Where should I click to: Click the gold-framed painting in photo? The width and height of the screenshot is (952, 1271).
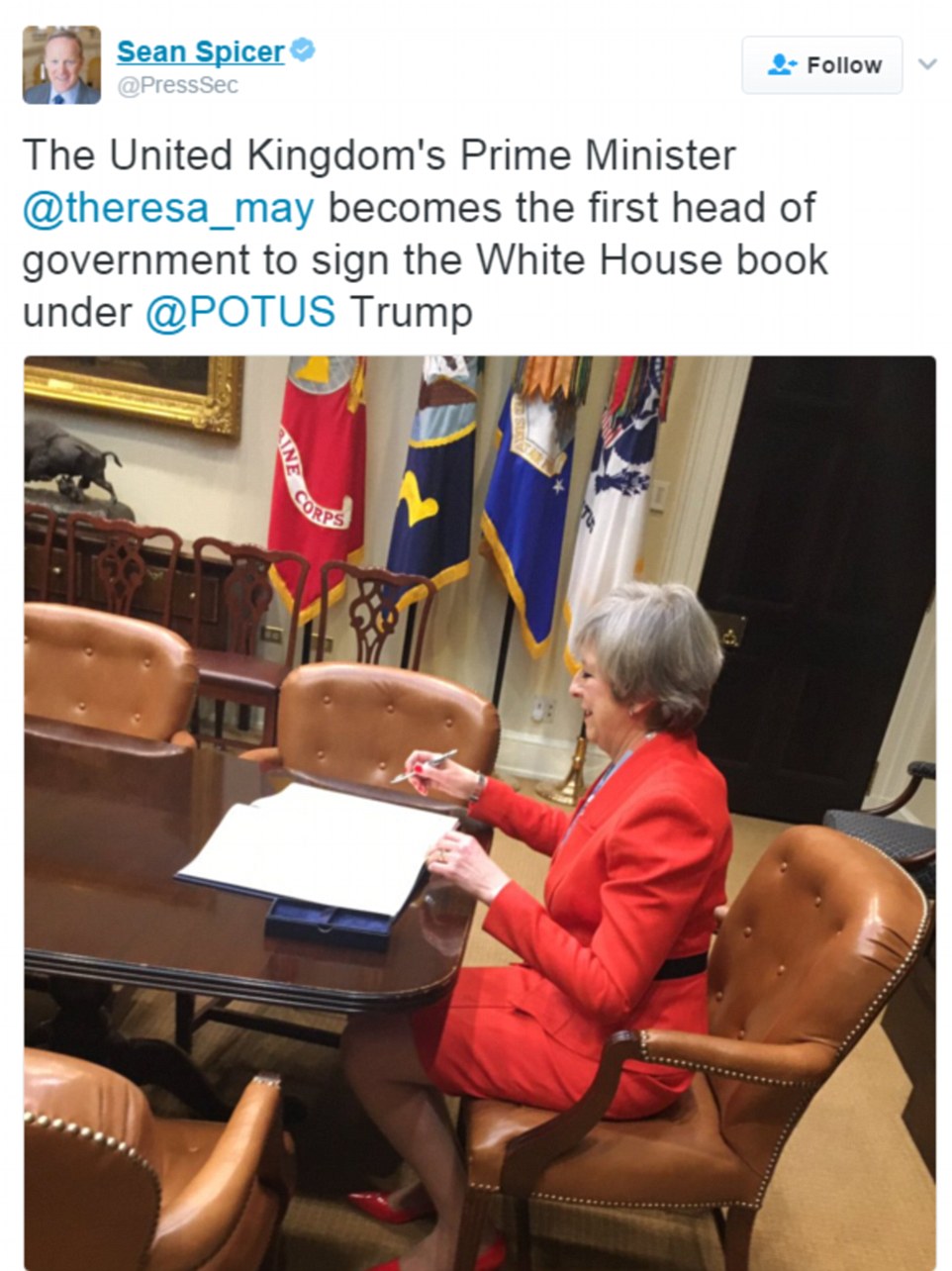pyautogui.click(x=134, y=392)
